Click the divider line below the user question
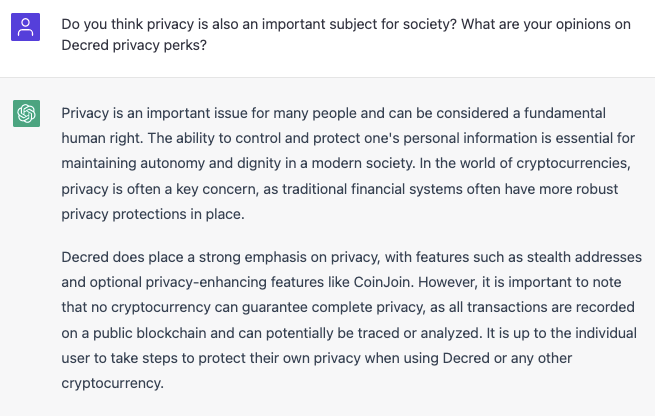 (328, 77)
